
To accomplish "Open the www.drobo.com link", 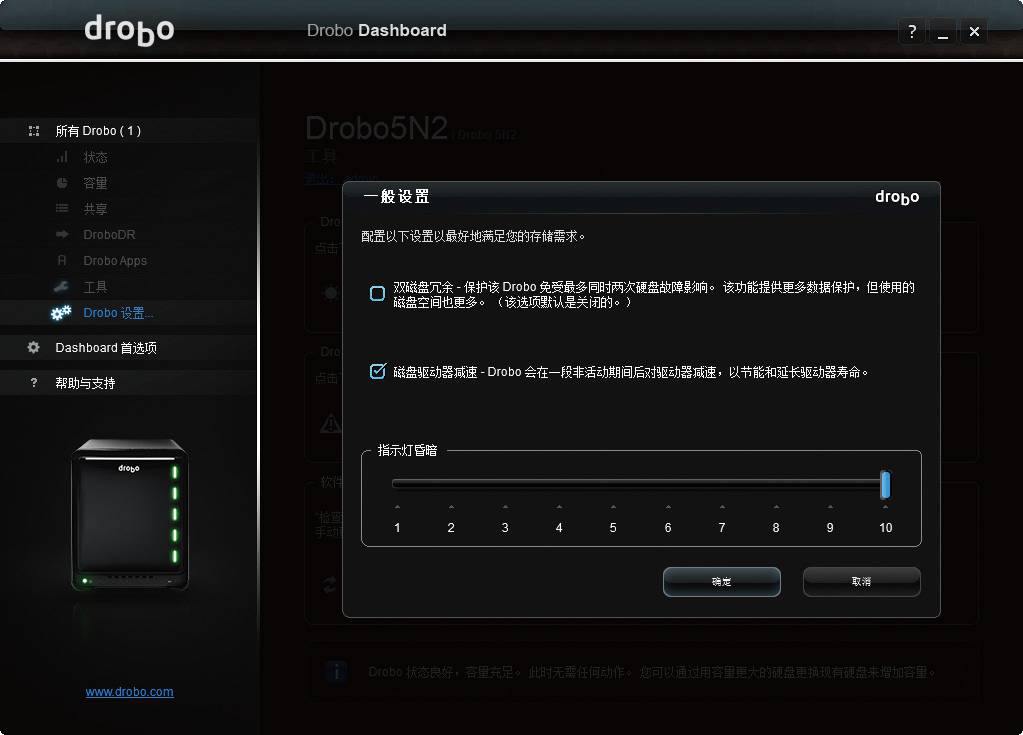I will click(129, 691).
